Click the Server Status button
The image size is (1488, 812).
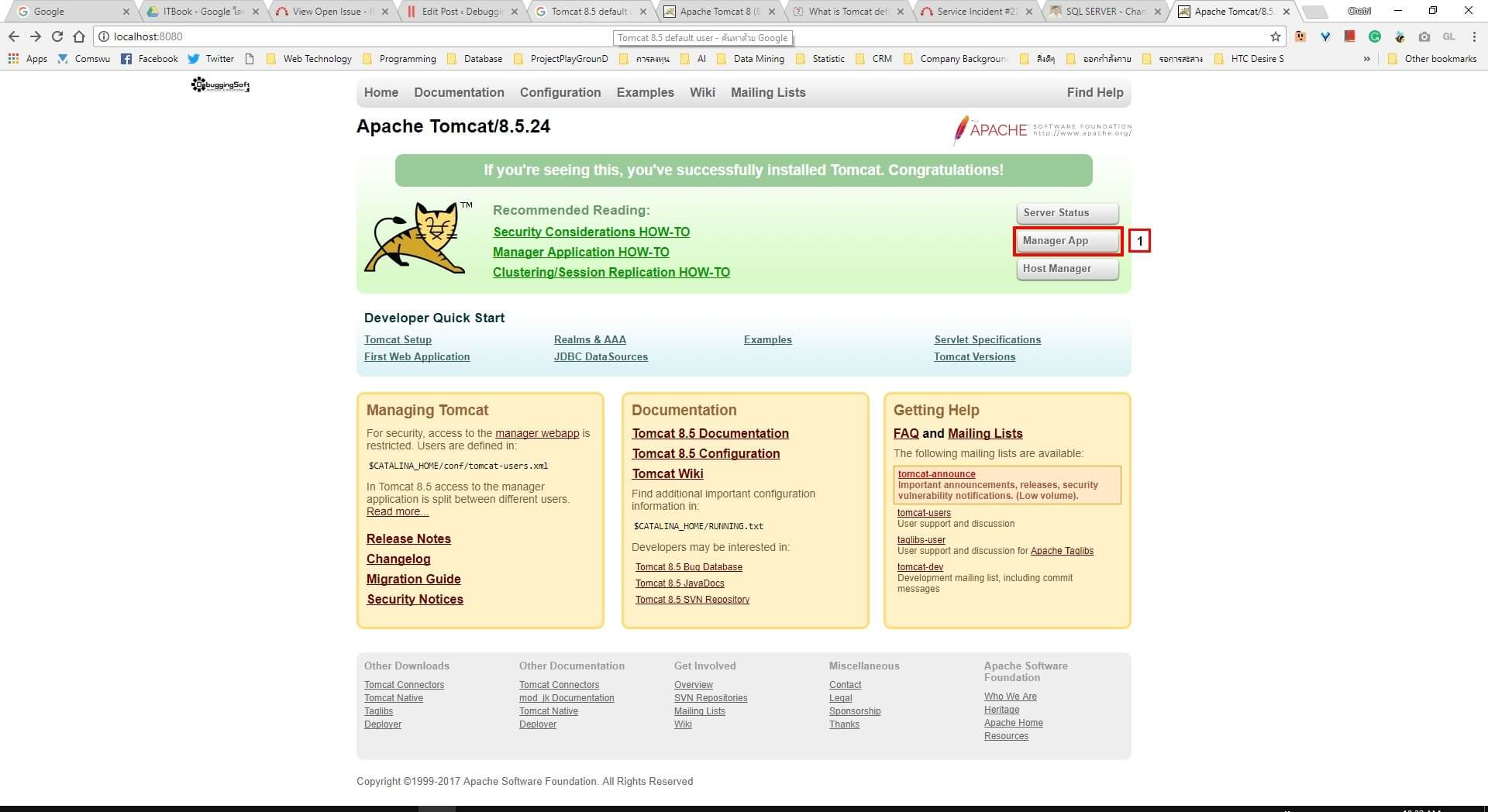pyautogui.click(x=1067, y=213)
